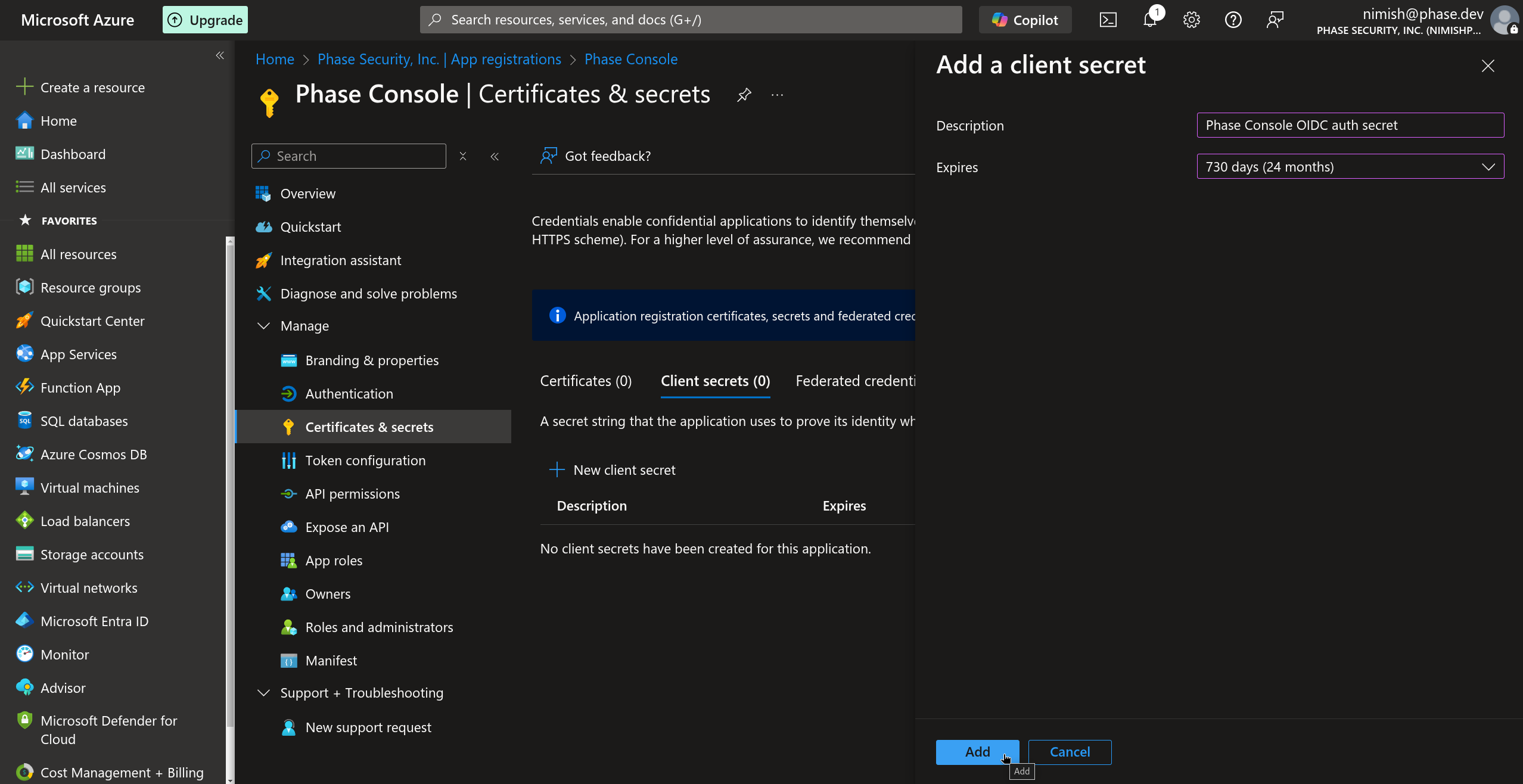Screen dimensions: 1523x784
Task: Expand Support + Troubleshooting section
Action: (x=264, y=692)
